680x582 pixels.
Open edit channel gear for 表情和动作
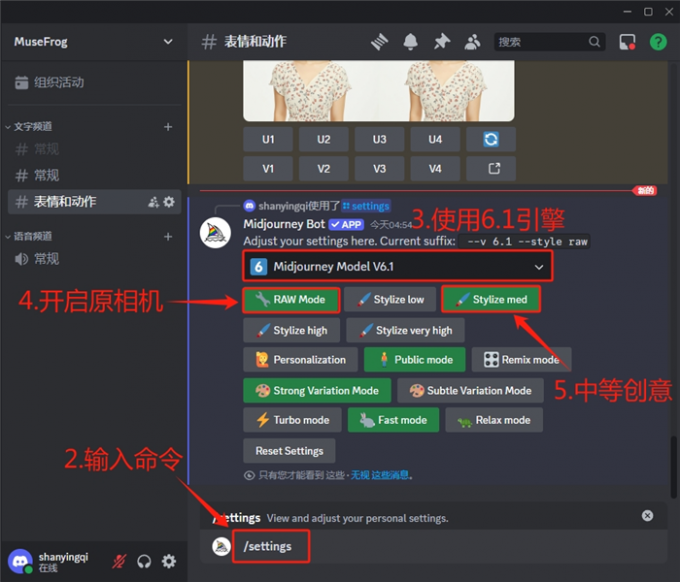pyautogui.click(x=169, y=202)
